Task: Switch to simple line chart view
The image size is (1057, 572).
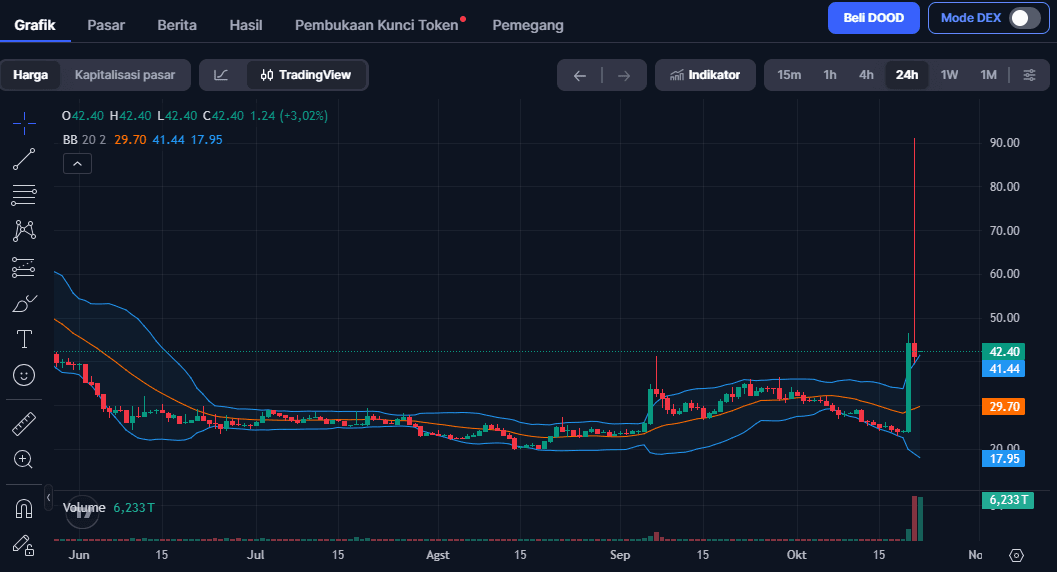Action: point(221,75)
